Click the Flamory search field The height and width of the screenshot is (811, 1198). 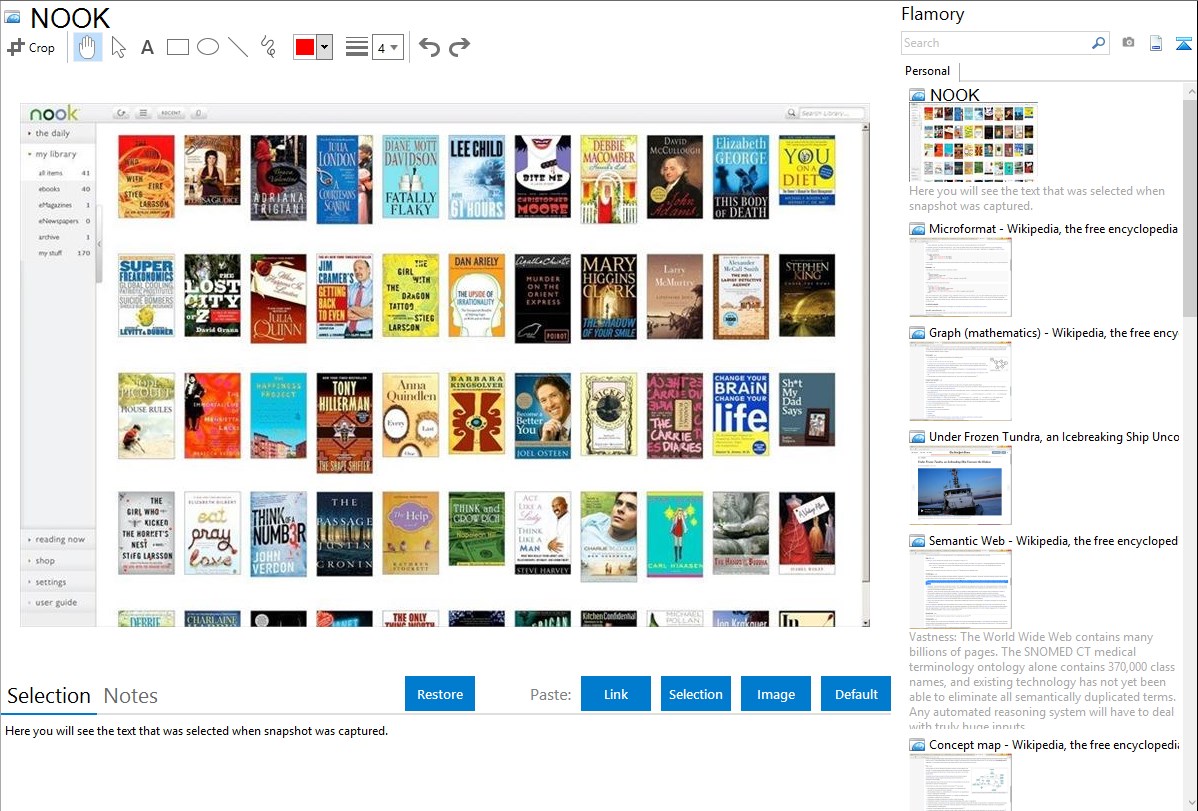(996, 43)
